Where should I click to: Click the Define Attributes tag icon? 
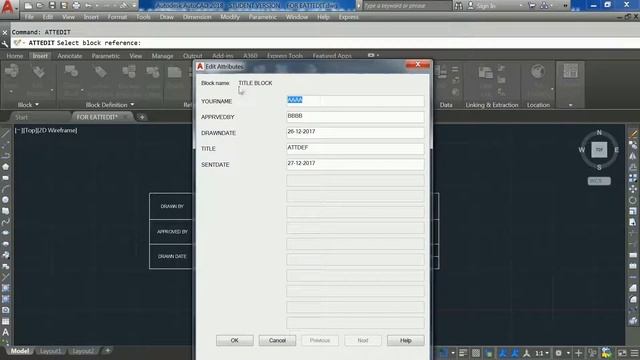(x=100, y=72)
